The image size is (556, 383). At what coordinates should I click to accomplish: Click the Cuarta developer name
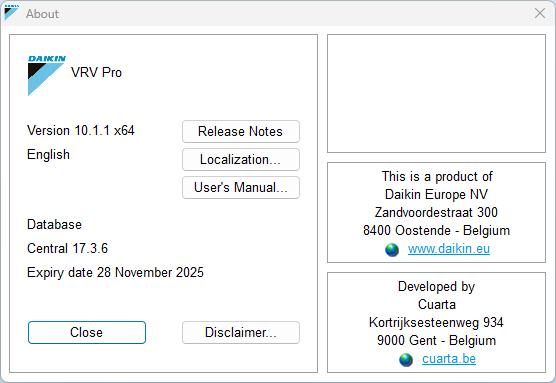[437, 305]
